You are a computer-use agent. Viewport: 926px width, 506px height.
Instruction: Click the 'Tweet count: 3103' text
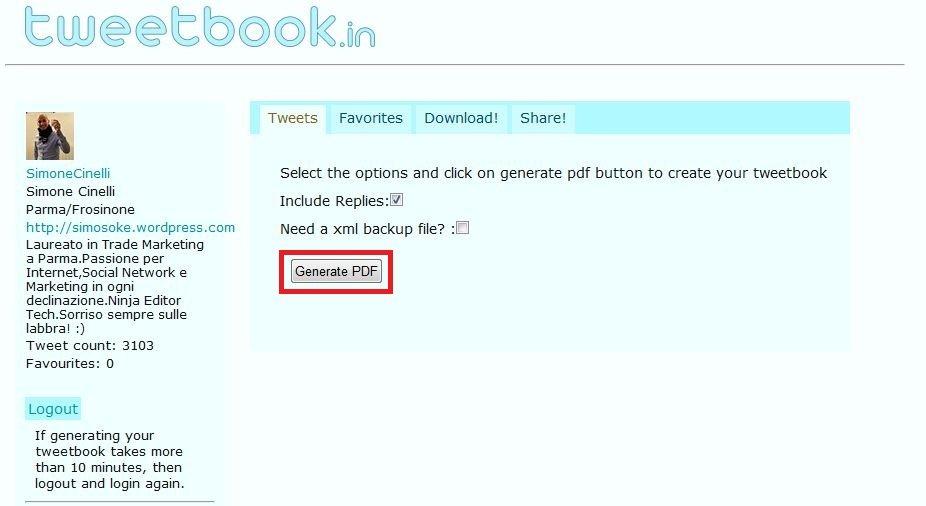tap(90, 345)
